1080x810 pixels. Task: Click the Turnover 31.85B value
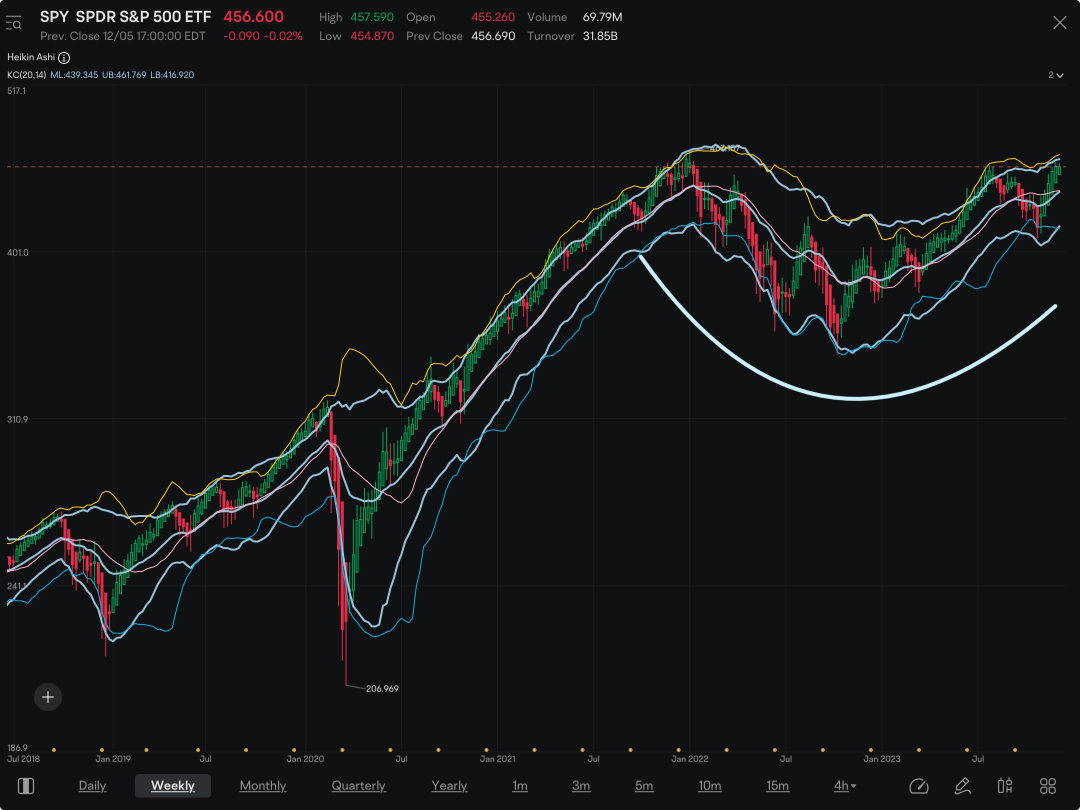pos(600,36)
